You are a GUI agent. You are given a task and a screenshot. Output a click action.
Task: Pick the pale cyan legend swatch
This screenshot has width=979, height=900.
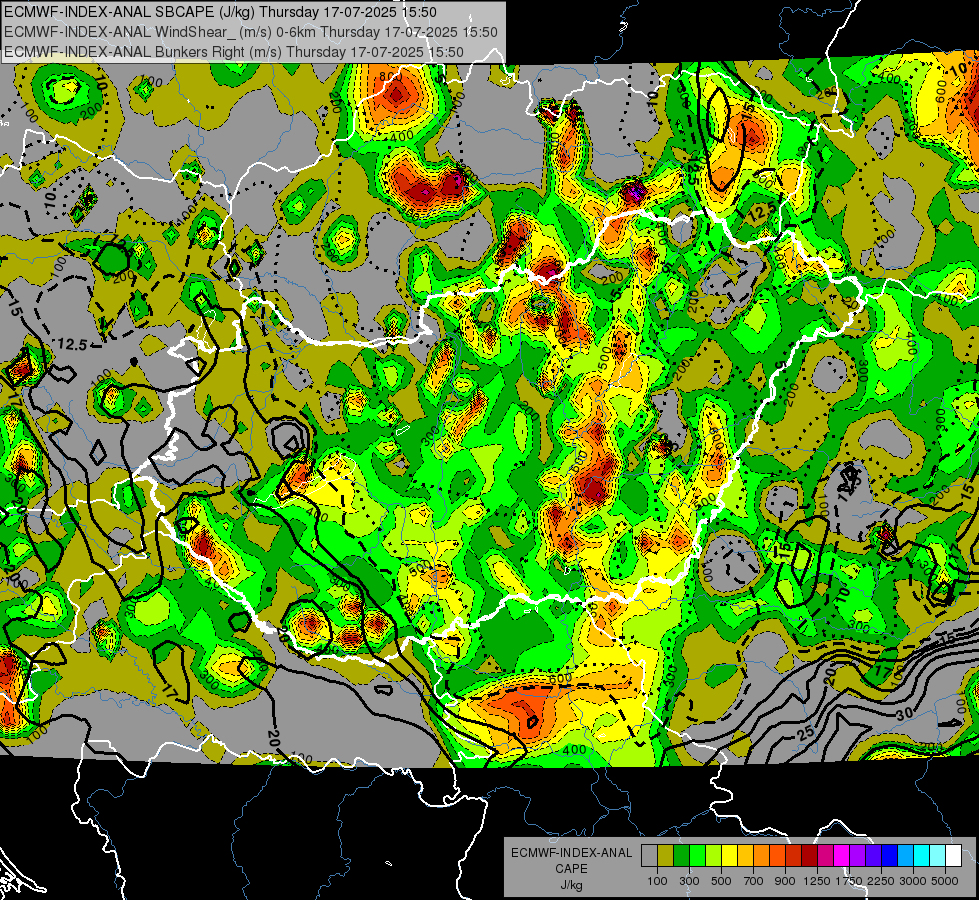click(x=938, y=856)
